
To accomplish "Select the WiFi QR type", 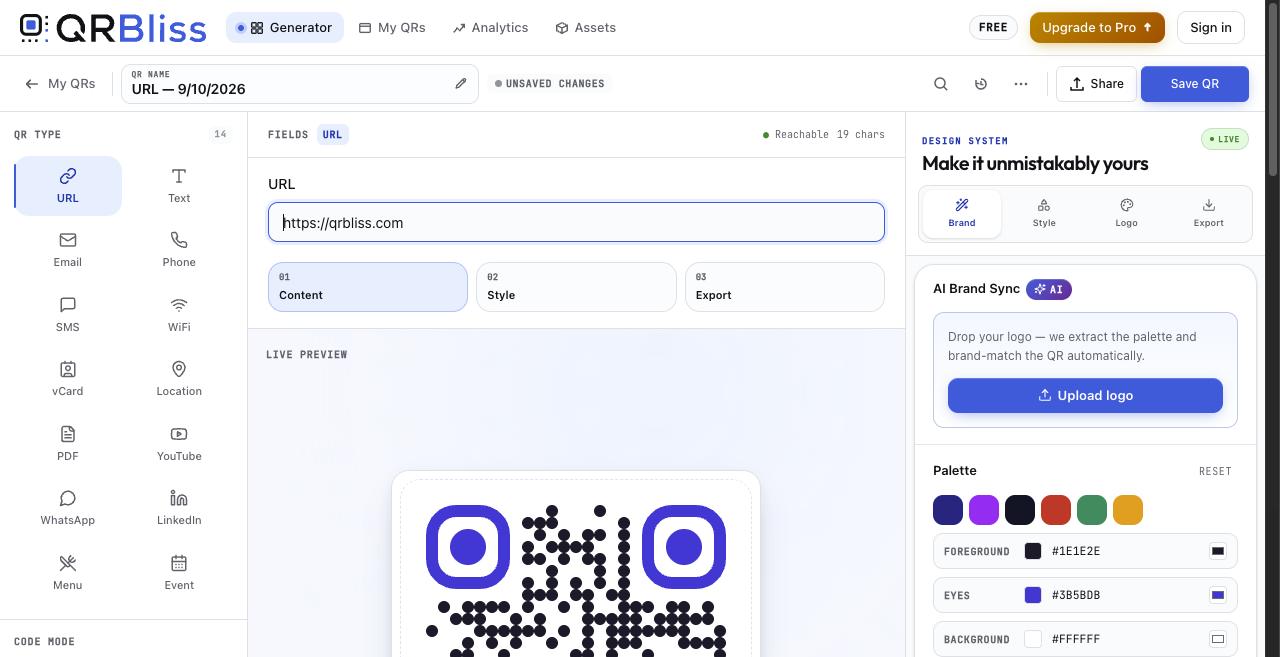I will point(179,315).
